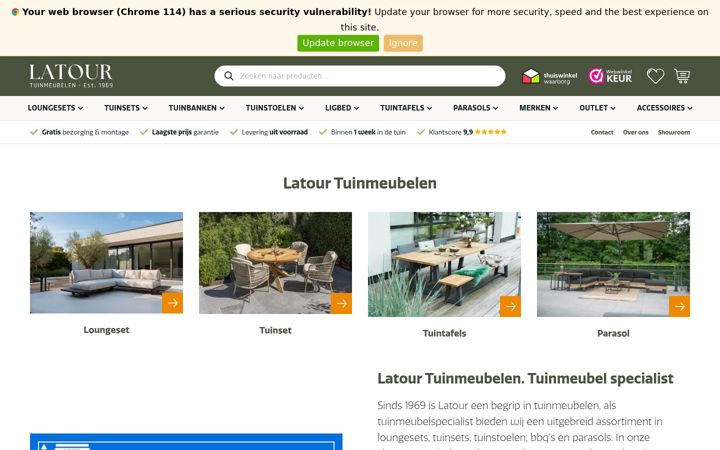Open the Tuinset round table photo
The width and height of the screenshot is (720, 450).
(x=276, y=263)
